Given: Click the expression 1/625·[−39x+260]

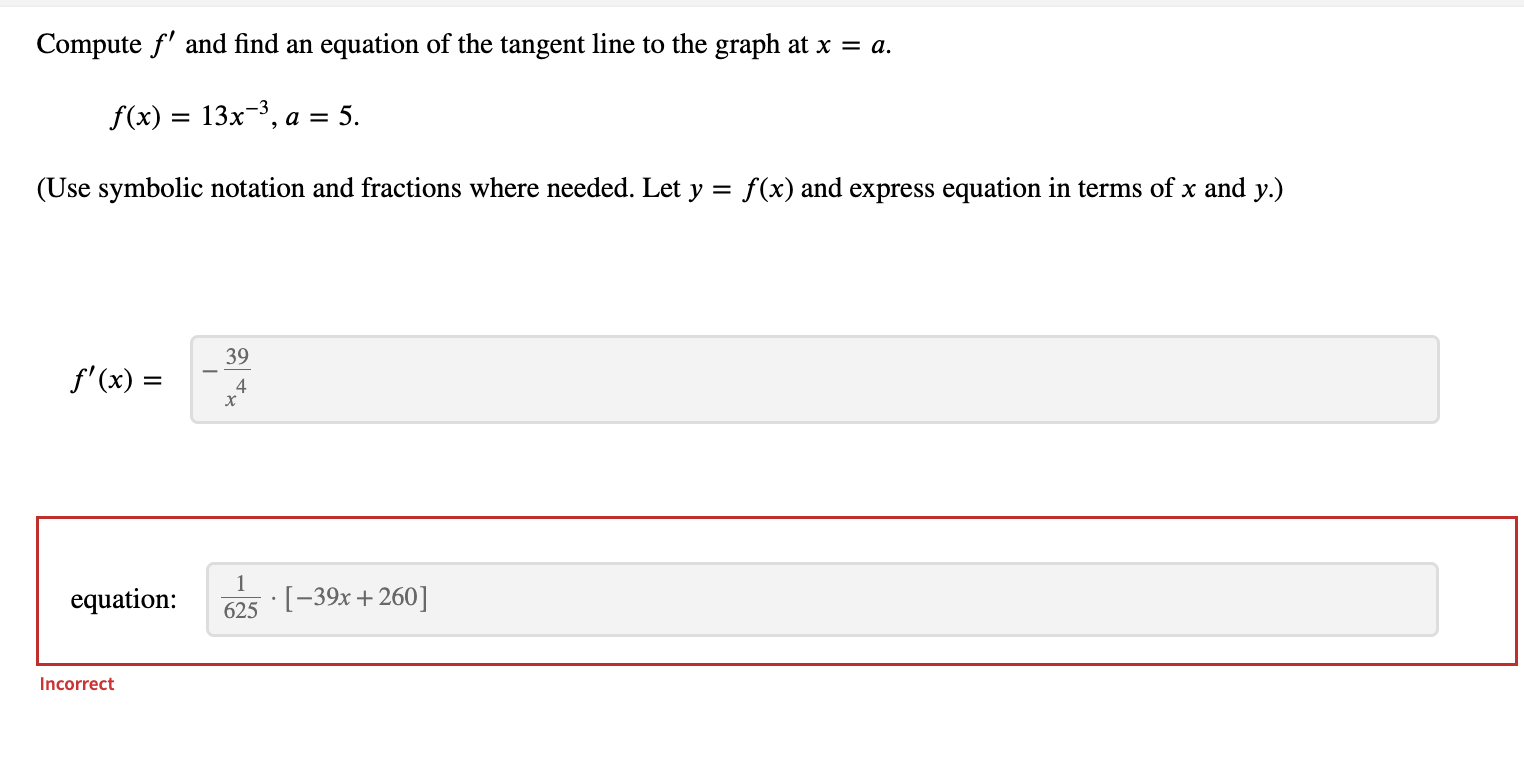Looking at the screenshot, I should 322,597.
